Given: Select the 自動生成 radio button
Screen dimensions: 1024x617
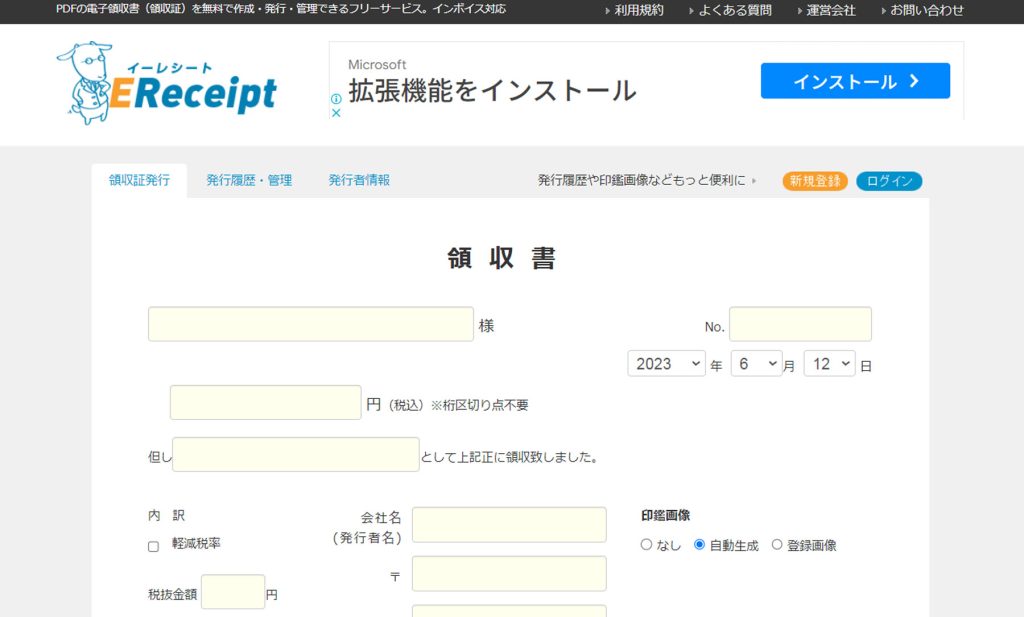Looking at the screenshot, I should pos(699,545).
